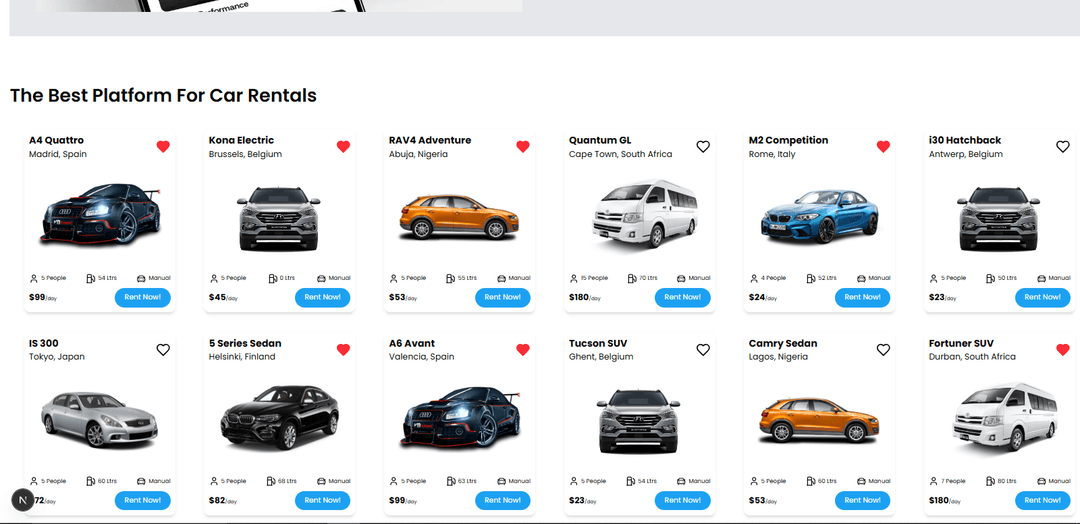Click the Camry Sedan heart icon
Viewport: 1080px width, 524px height.
point(883,350)
